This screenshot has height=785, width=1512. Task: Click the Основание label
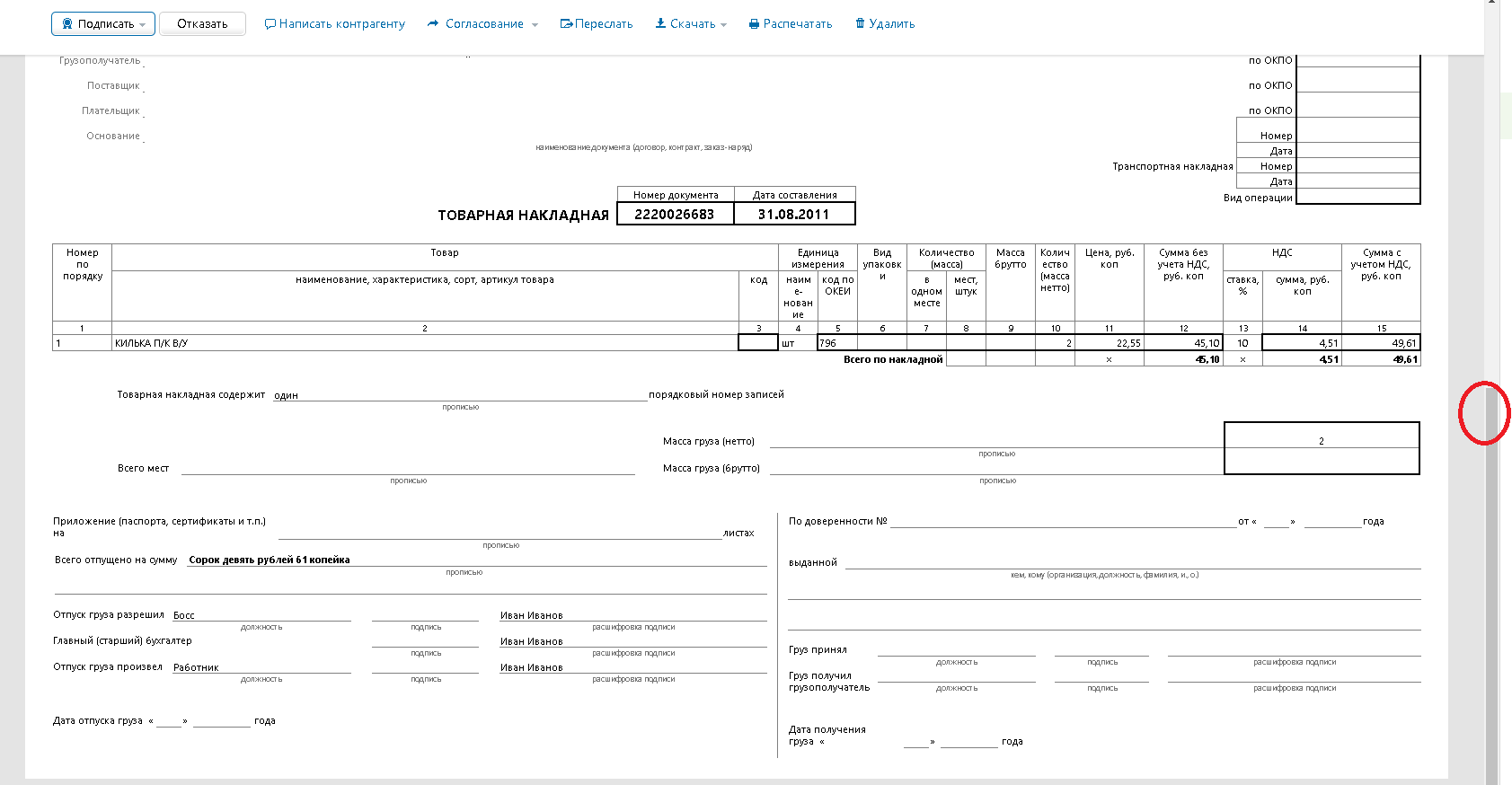coord(113,136)
